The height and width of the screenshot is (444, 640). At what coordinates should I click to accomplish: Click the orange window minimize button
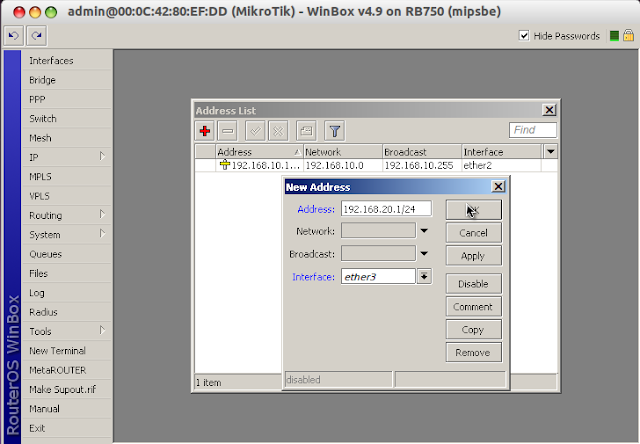tap(35, 12)
